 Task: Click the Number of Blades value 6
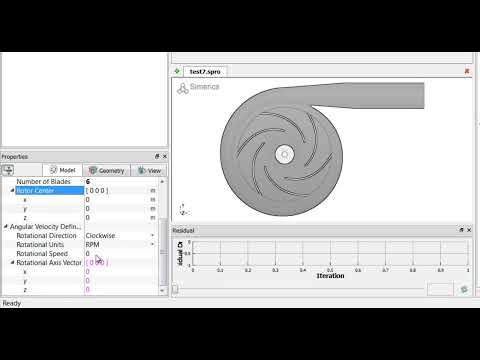[x=88, y=182]
